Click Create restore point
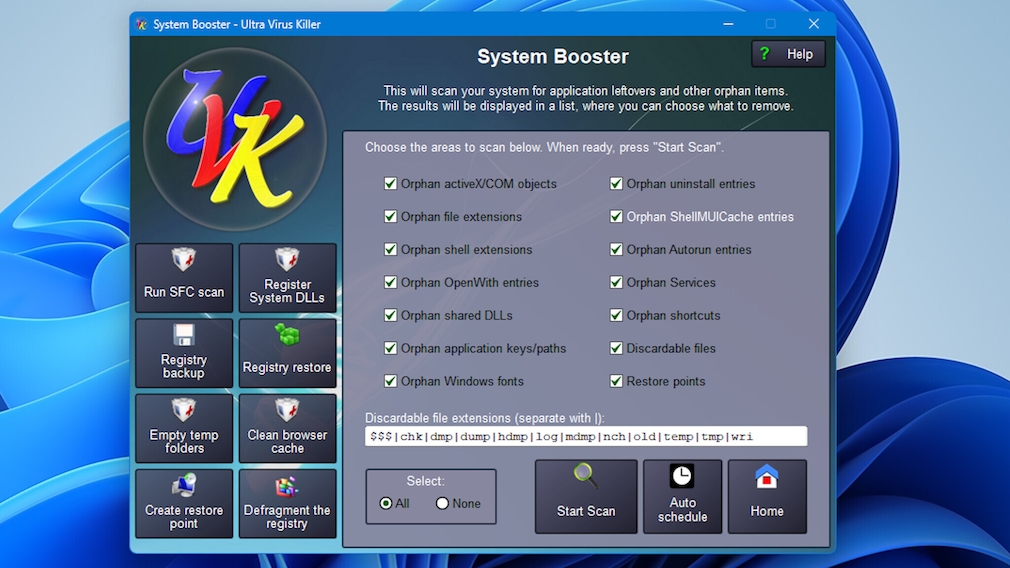The width and height of the screenshot is (1010, 568). [x=184, y=503]
